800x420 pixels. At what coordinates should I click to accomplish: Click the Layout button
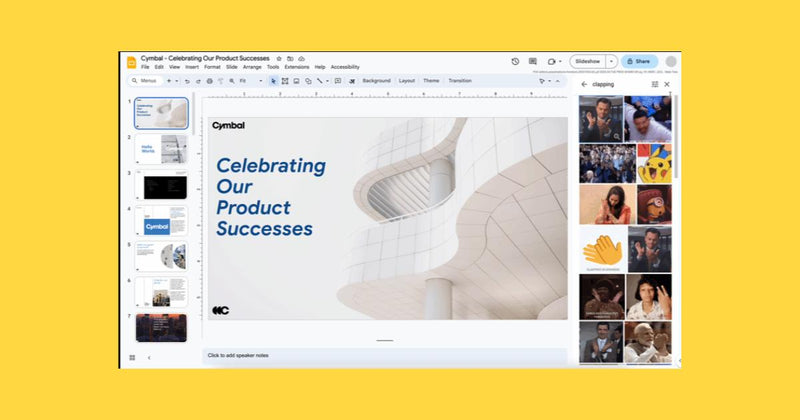tap(407, 81)
